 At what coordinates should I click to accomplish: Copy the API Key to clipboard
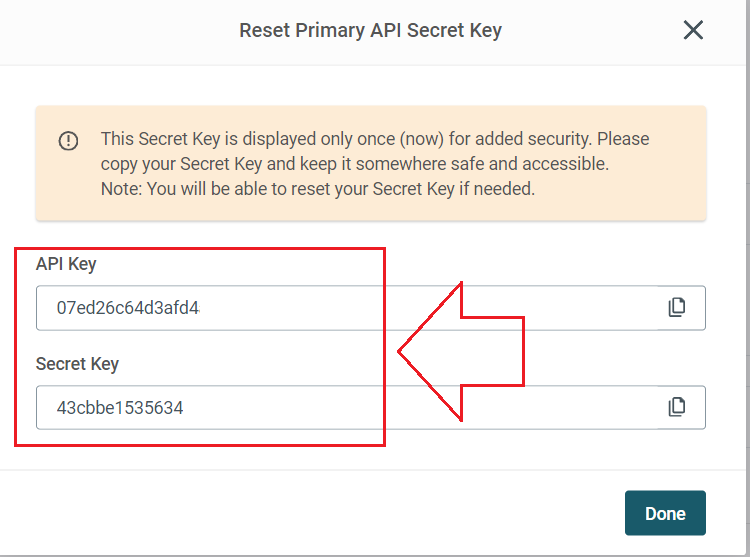[x=676, y=307]
